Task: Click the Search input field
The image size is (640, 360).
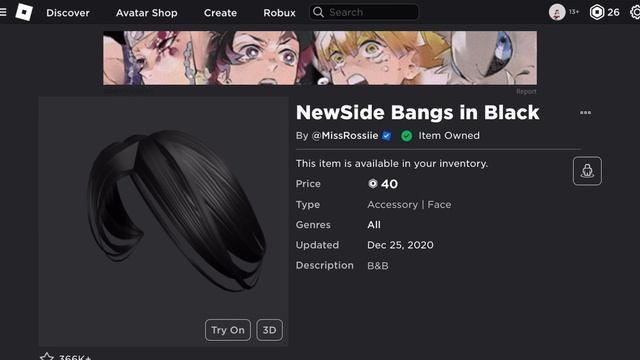Action: click(x=364, y=12)
